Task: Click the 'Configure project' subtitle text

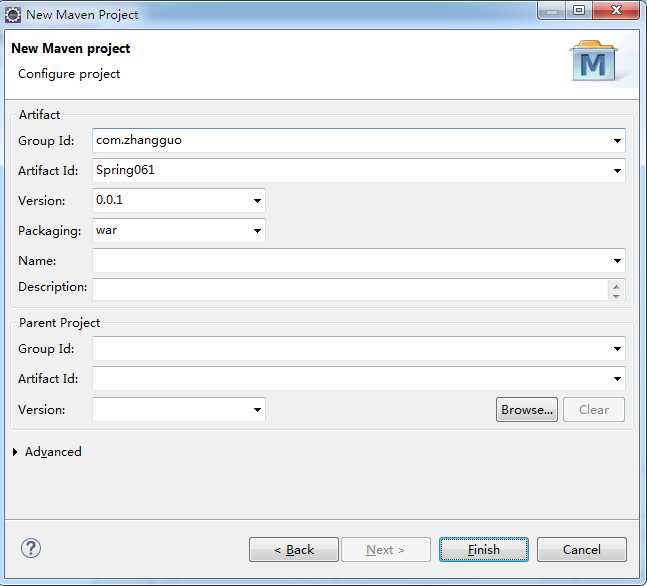Action: point(69,74)
